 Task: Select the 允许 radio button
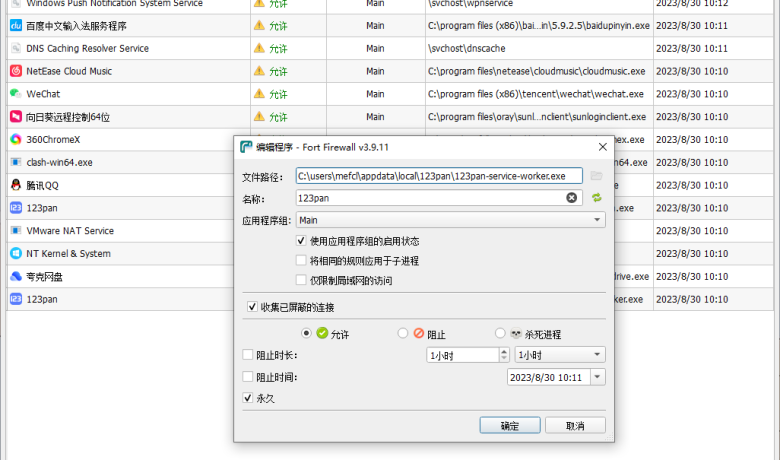point(306,333)
